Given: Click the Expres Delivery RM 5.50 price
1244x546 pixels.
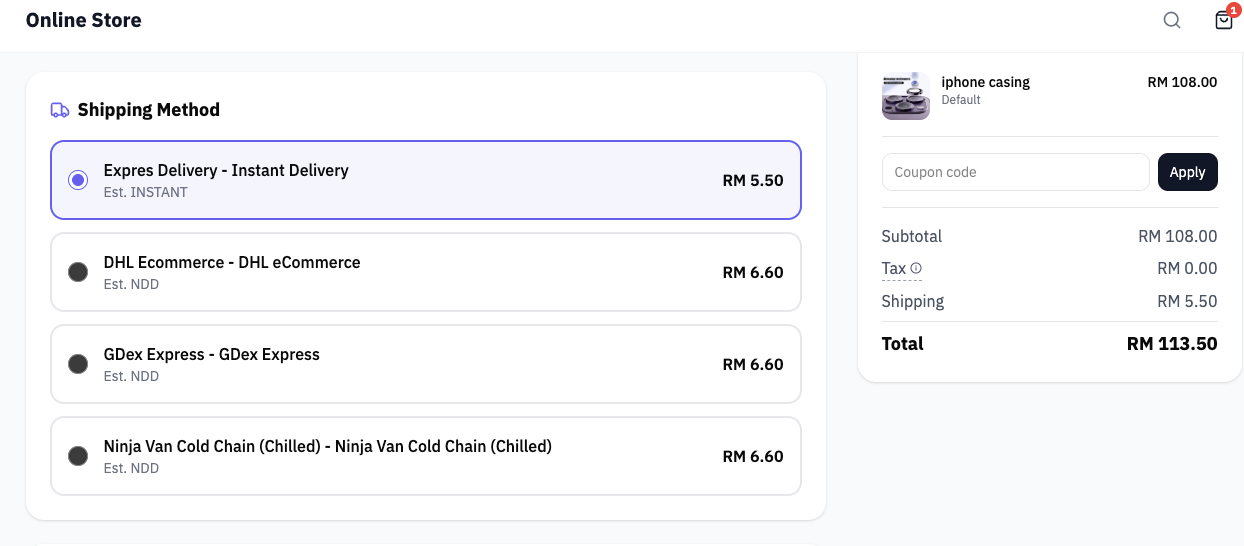Looking at the screenshot, I should click(x=752, y=181).
